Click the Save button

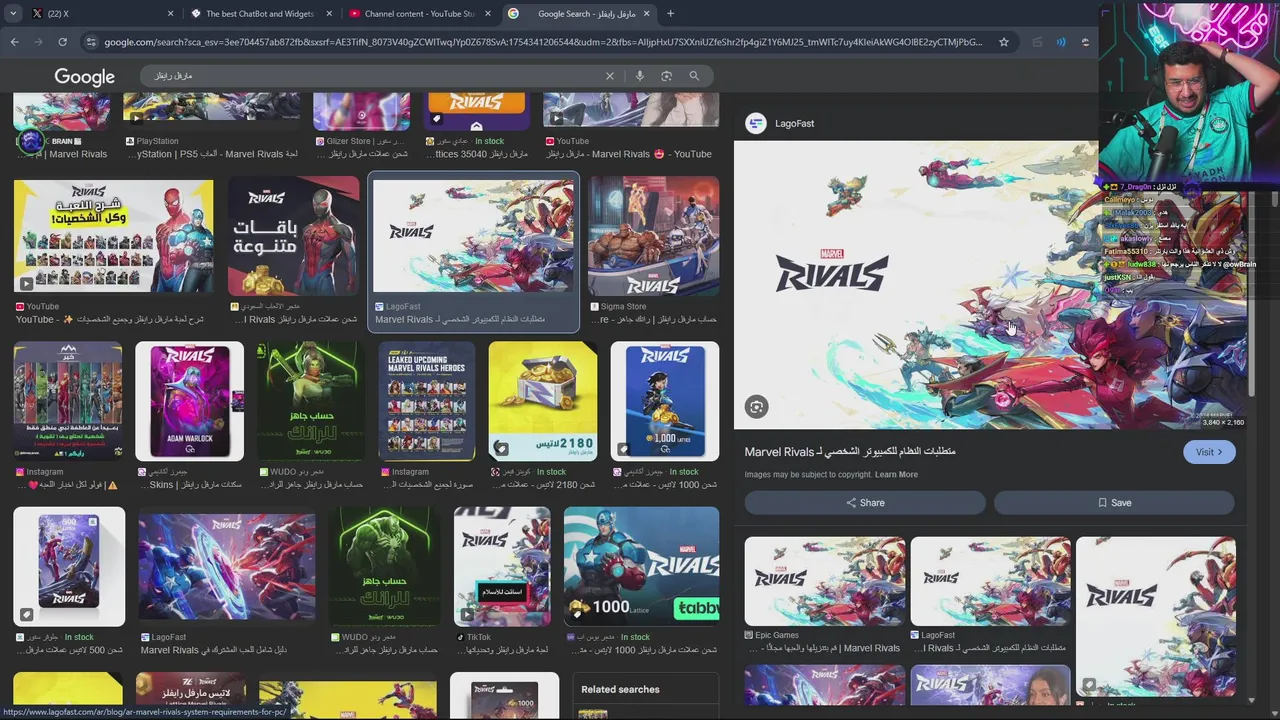click(x=1114, y=503)
